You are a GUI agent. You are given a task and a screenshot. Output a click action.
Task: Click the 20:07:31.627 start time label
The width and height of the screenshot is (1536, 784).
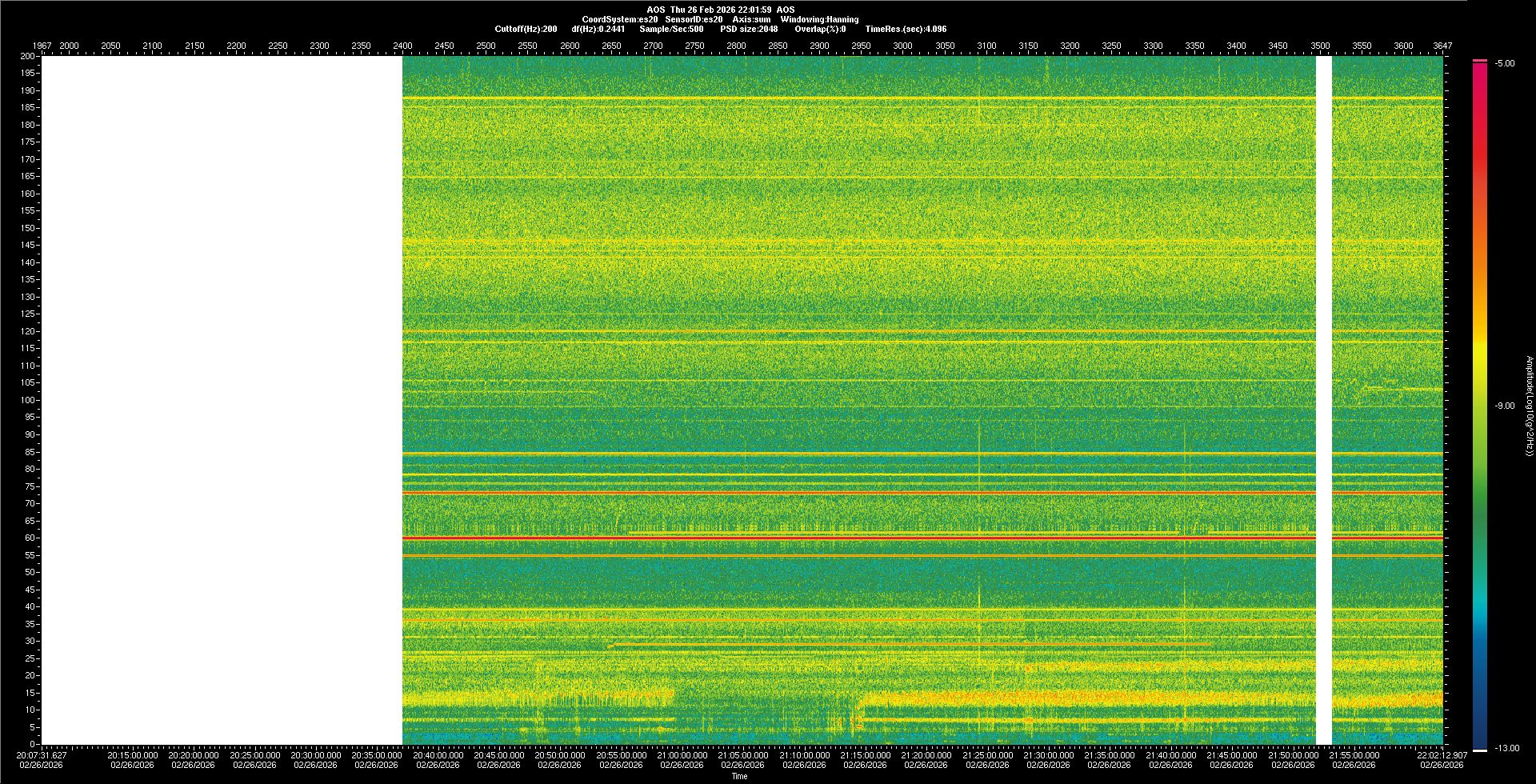[42, 754]
